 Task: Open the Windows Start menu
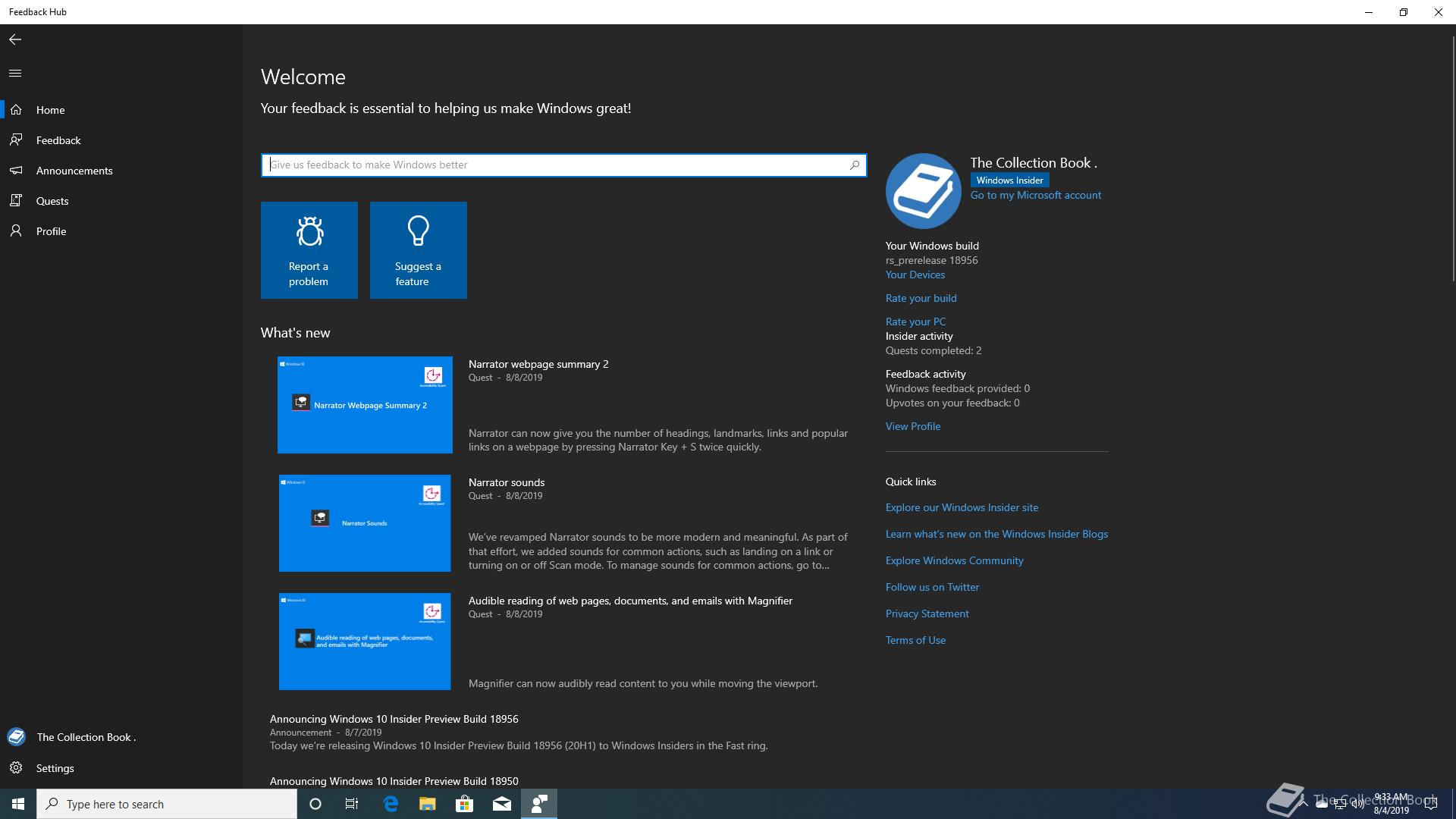[18, 804]
